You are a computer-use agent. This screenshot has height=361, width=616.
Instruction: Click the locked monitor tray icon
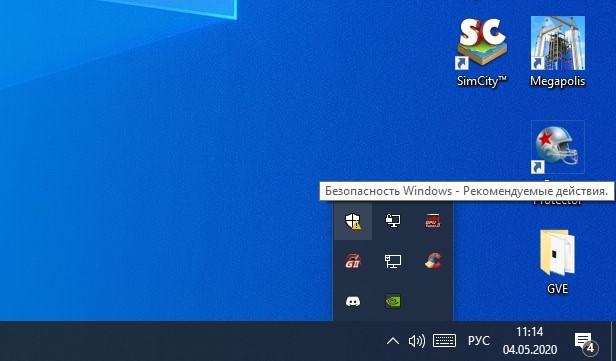click(393, 221)
